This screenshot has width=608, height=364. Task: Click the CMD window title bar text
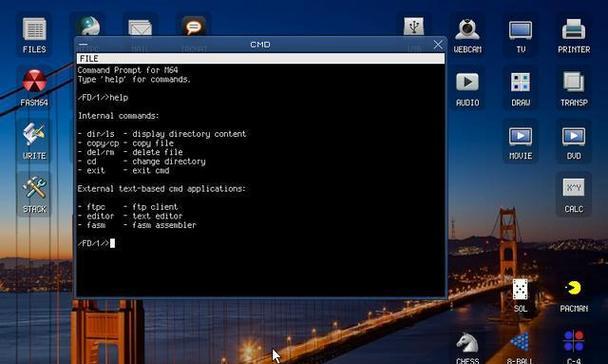pos(260,45)
